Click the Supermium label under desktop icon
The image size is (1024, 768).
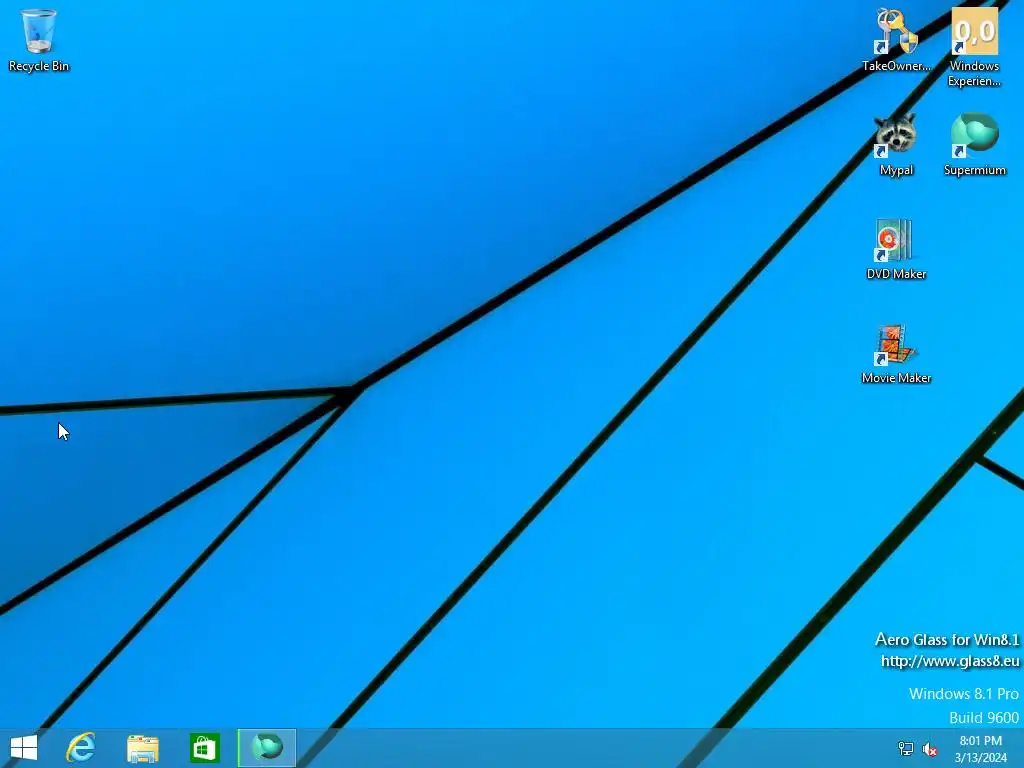974,170
